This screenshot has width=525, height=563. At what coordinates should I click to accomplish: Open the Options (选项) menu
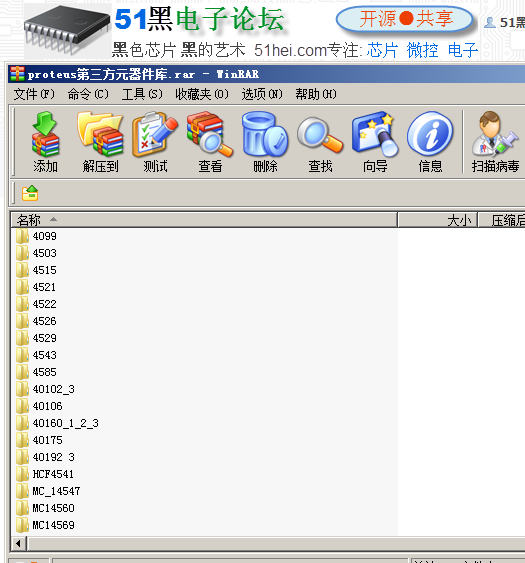262,94
